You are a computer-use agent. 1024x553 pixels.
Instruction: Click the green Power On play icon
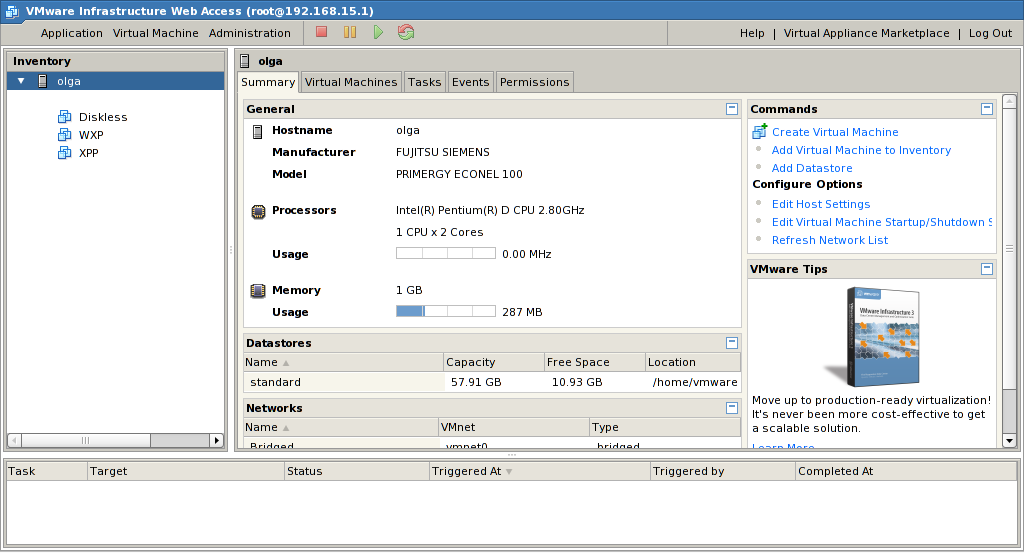pos(378,32)
